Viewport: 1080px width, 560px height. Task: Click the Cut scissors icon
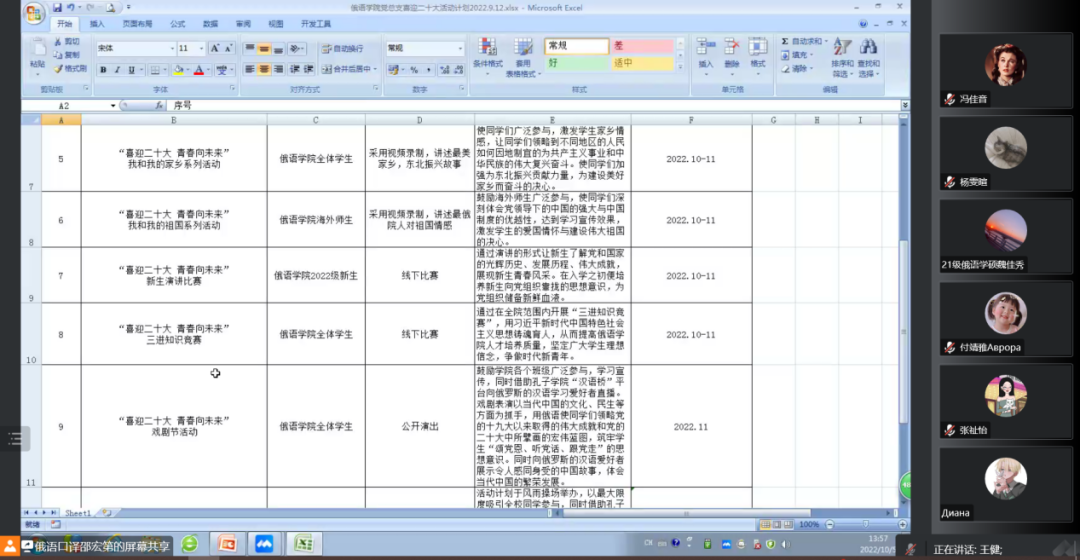[x=58, y=42]
